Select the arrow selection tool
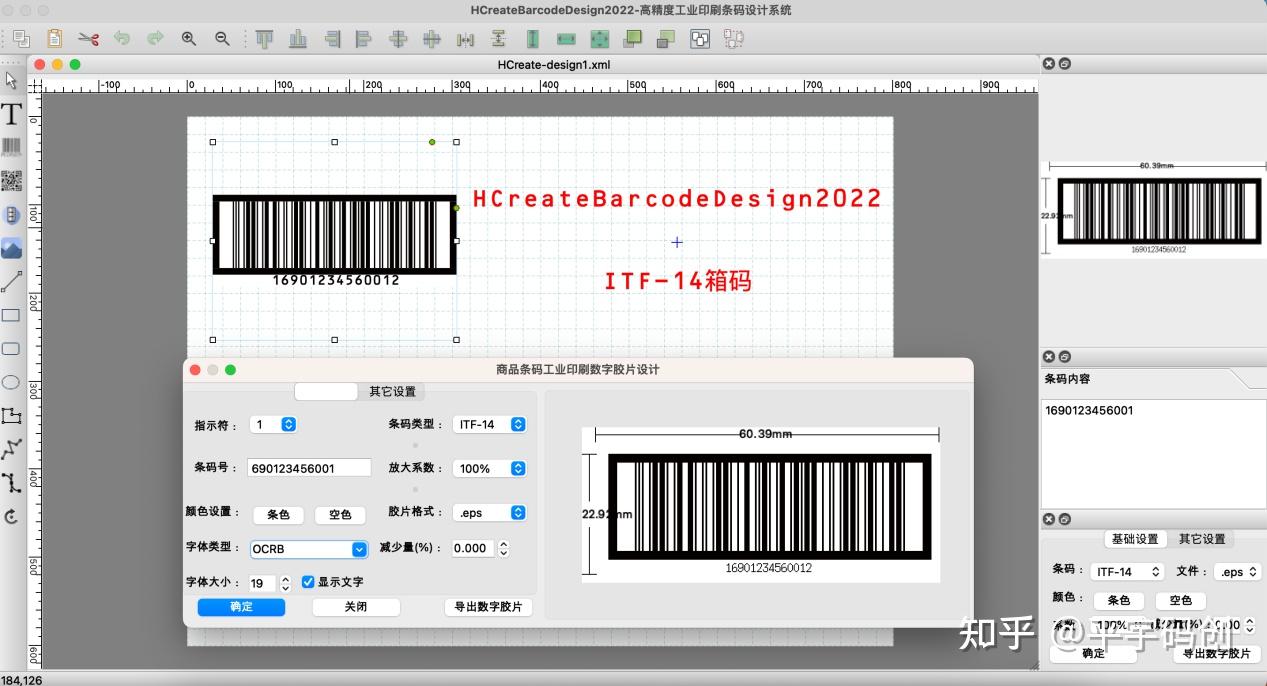Screen dimensions: 1267x686 tap(13, 80)
